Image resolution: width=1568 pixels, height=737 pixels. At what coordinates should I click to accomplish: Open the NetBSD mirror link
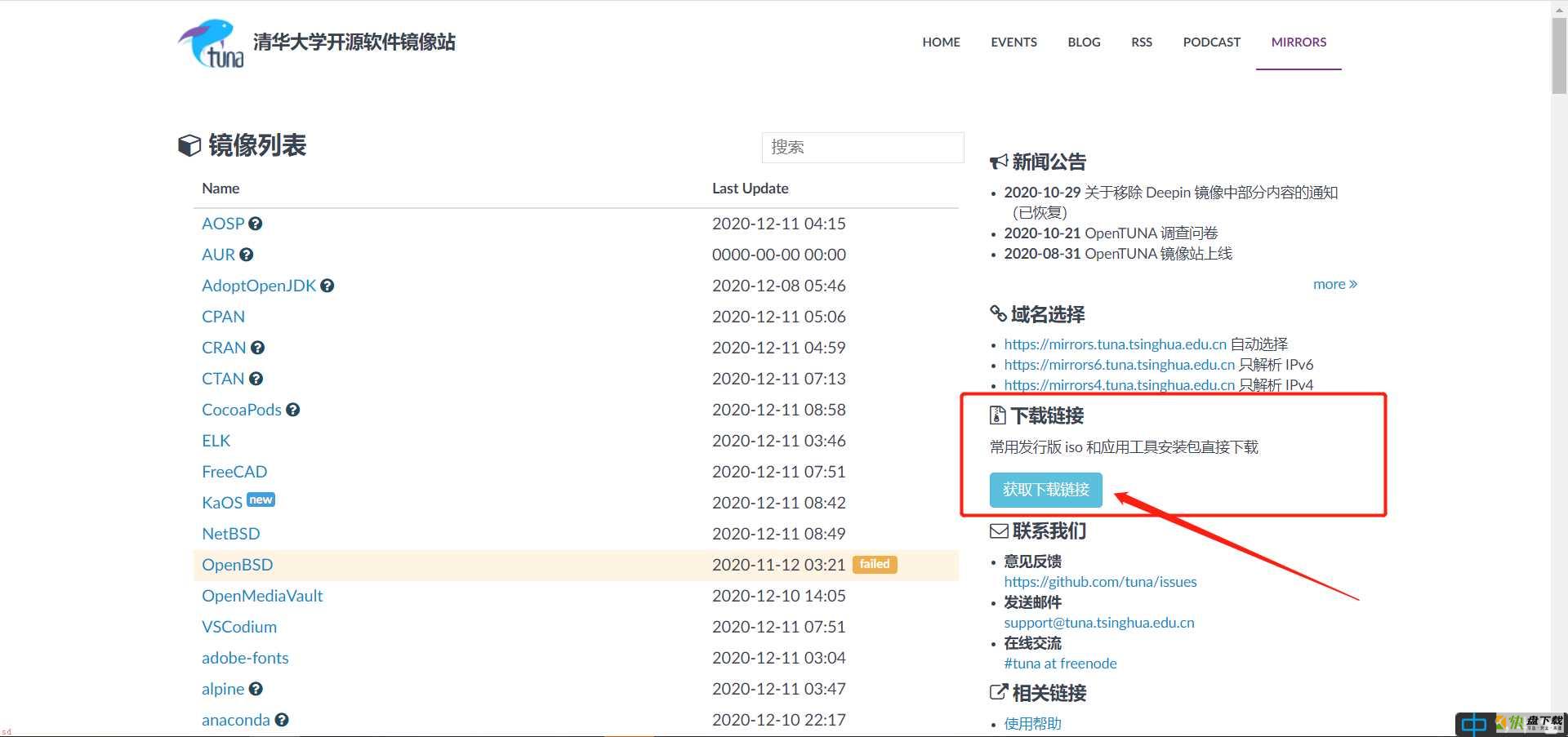pyautogui.click(x=231, y=534)
